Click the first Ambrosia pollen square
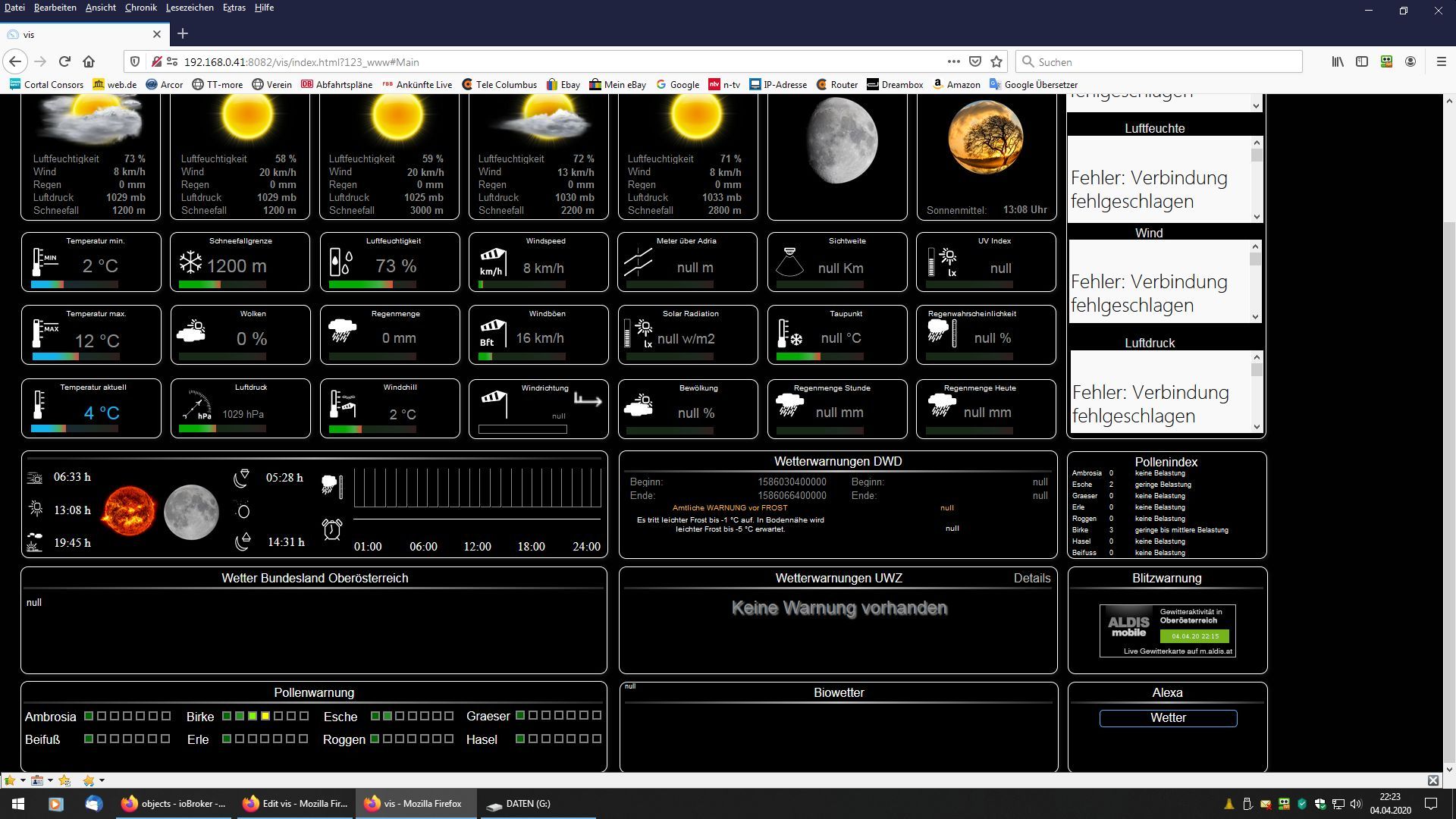Image resolution: width=1456 pixels, height=819 pixels. (89, 716)
